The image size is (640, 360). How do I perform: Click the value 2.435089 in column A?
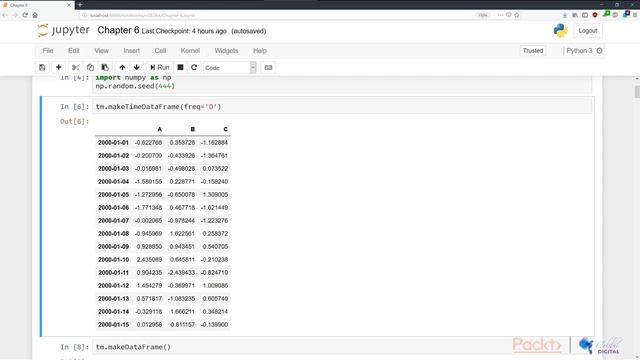[149, 260]
